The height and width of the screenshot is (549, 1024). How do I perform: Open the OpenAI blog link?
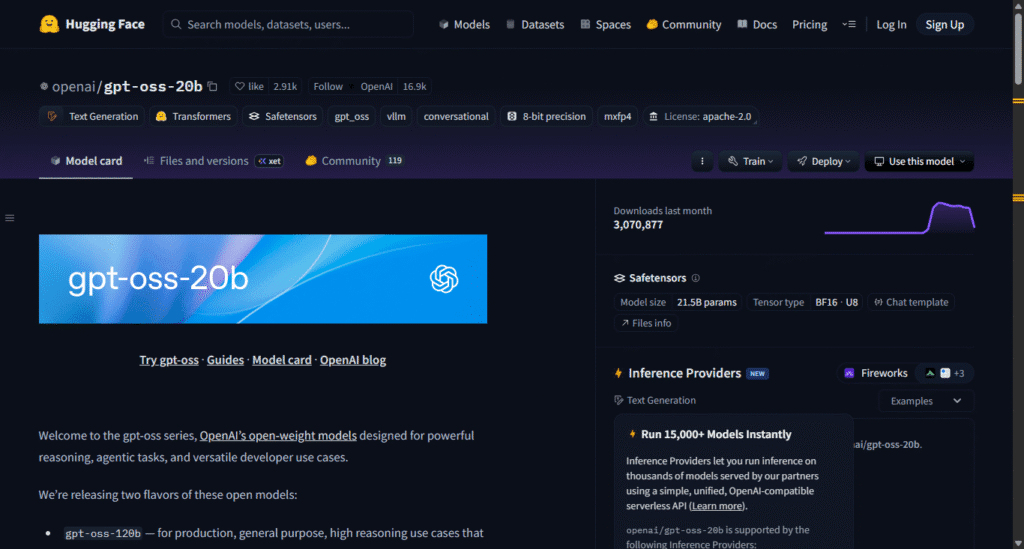[353, 360]
